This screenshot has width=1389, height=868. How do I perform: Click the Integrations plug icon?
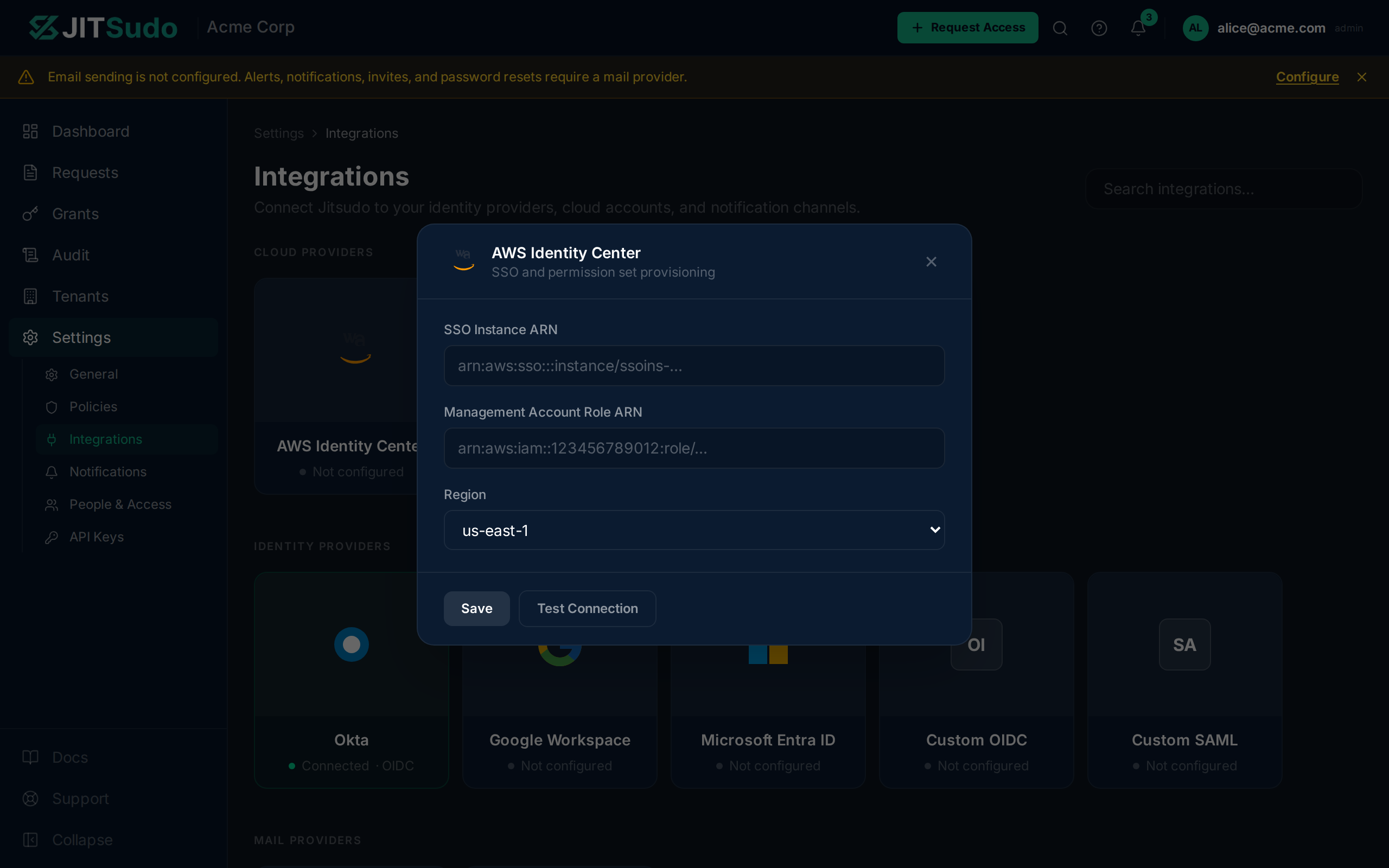click(x=52, y=439)
